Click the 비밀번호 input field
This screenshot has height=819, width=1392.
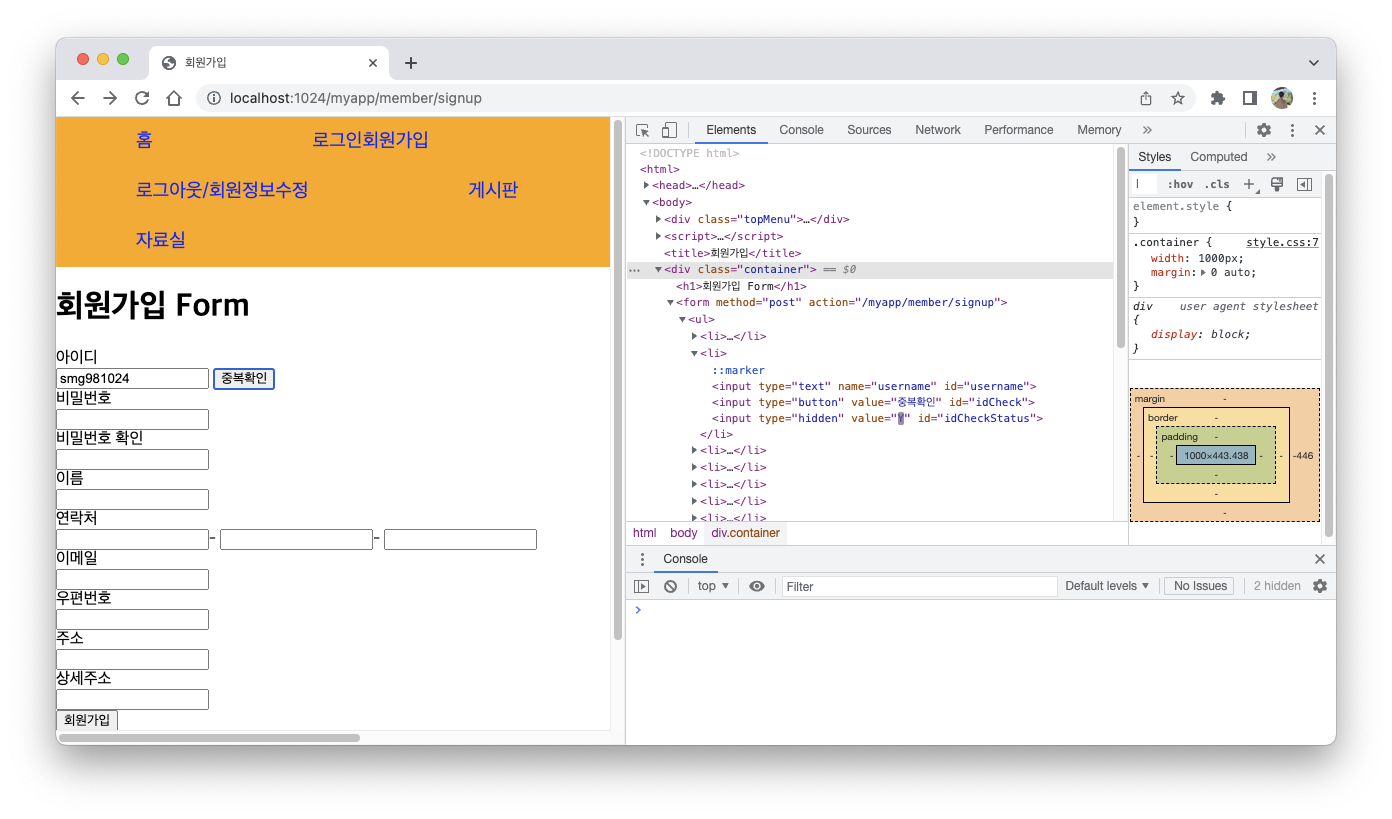132,419
